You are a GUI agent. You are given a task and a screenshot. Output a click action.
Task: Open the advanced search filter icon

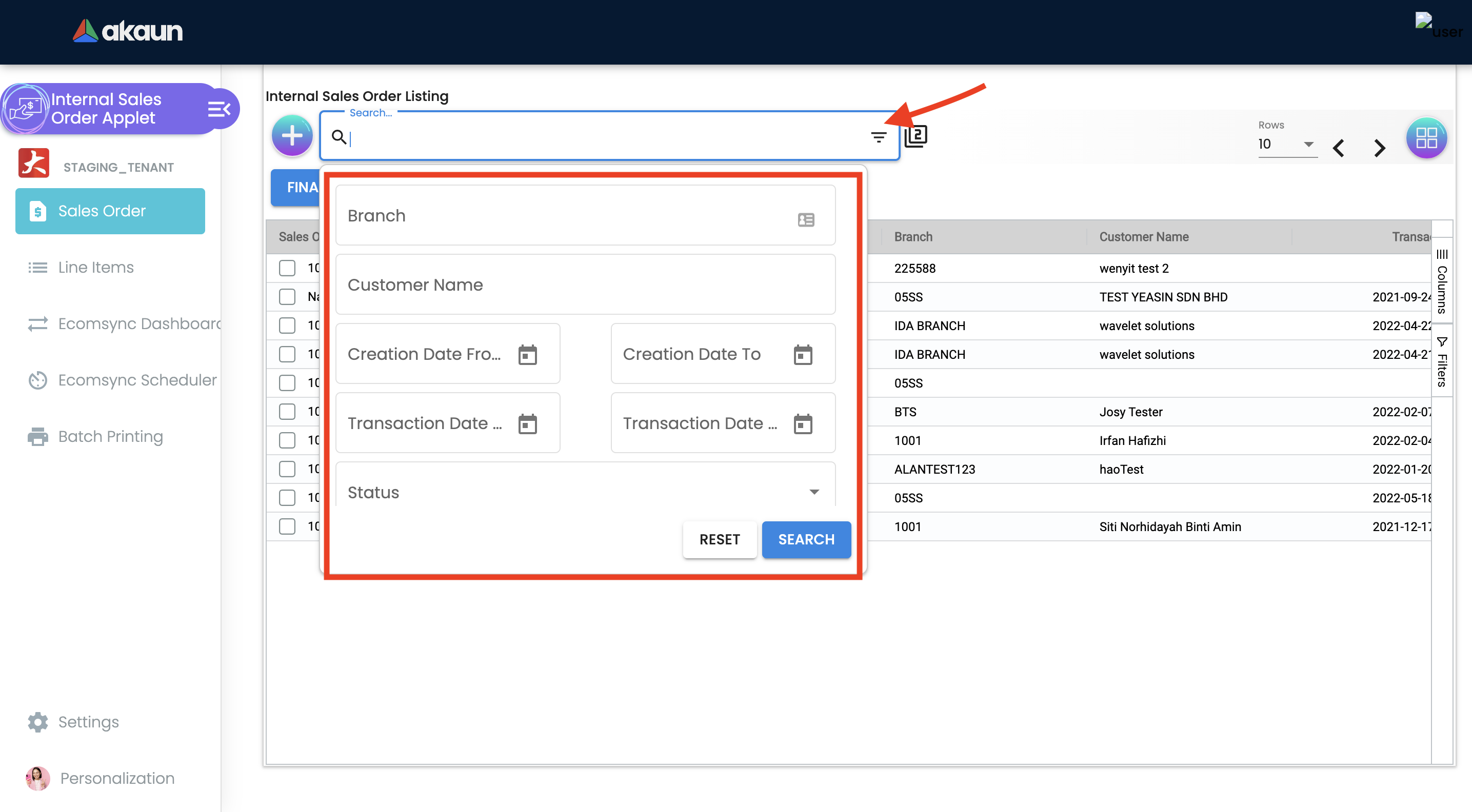[878, 137]
